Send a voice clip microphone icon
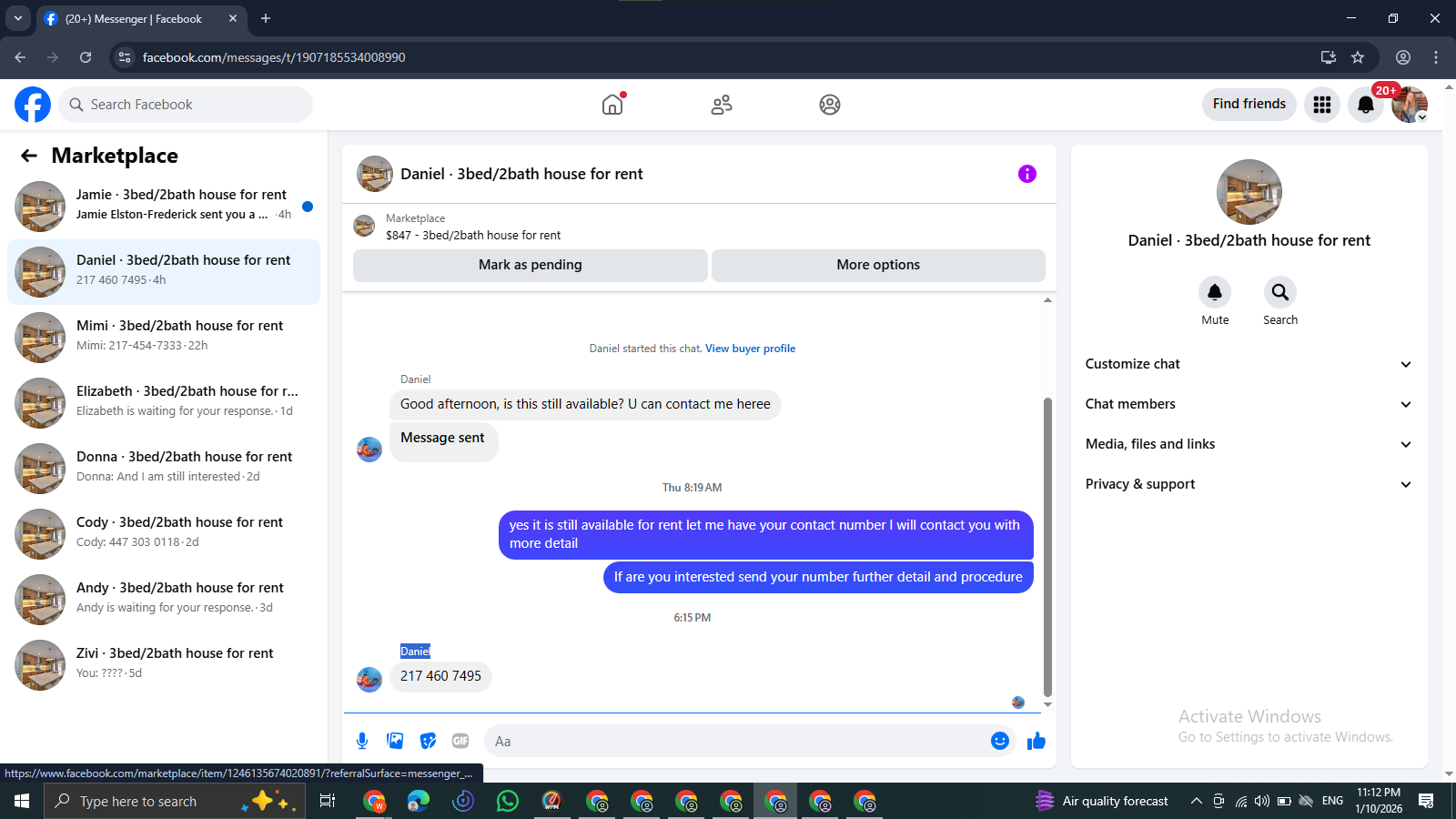Screen dimensions: 1456x819 click(362, 741)
